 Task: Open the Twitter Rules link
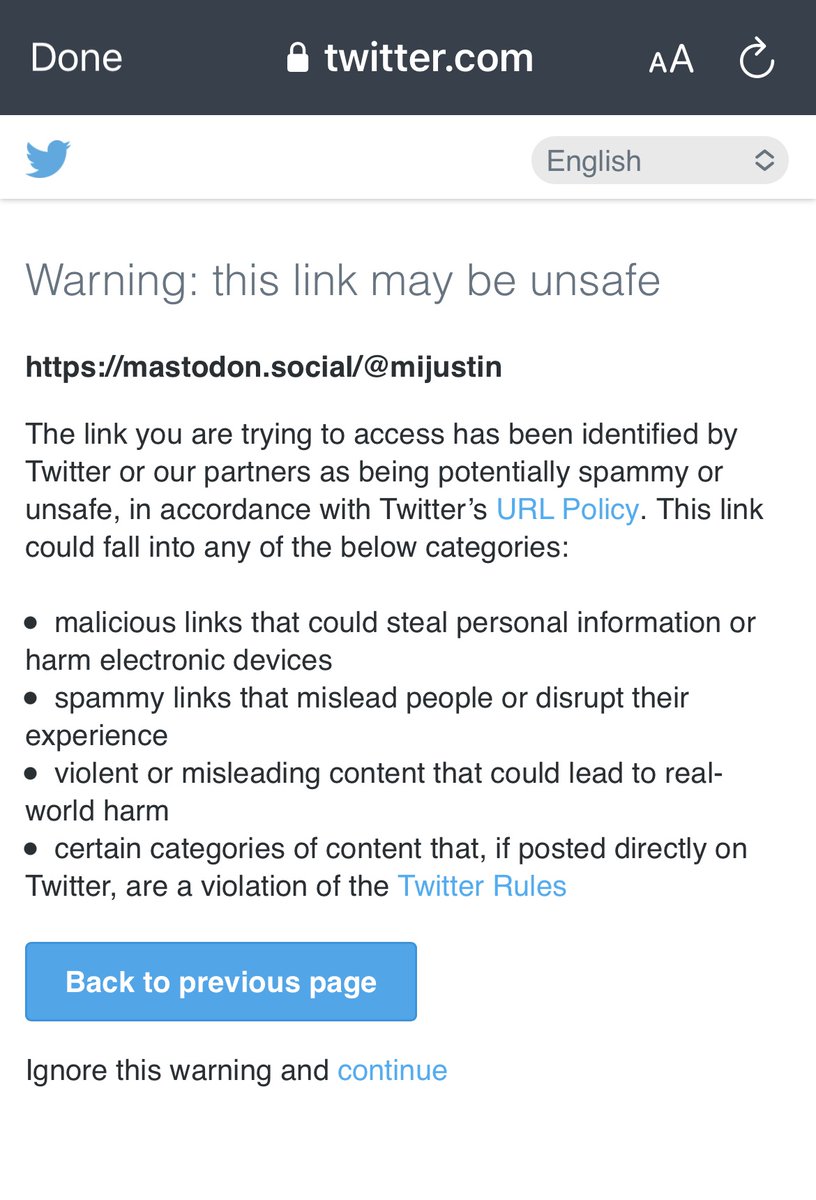(482, 886)
